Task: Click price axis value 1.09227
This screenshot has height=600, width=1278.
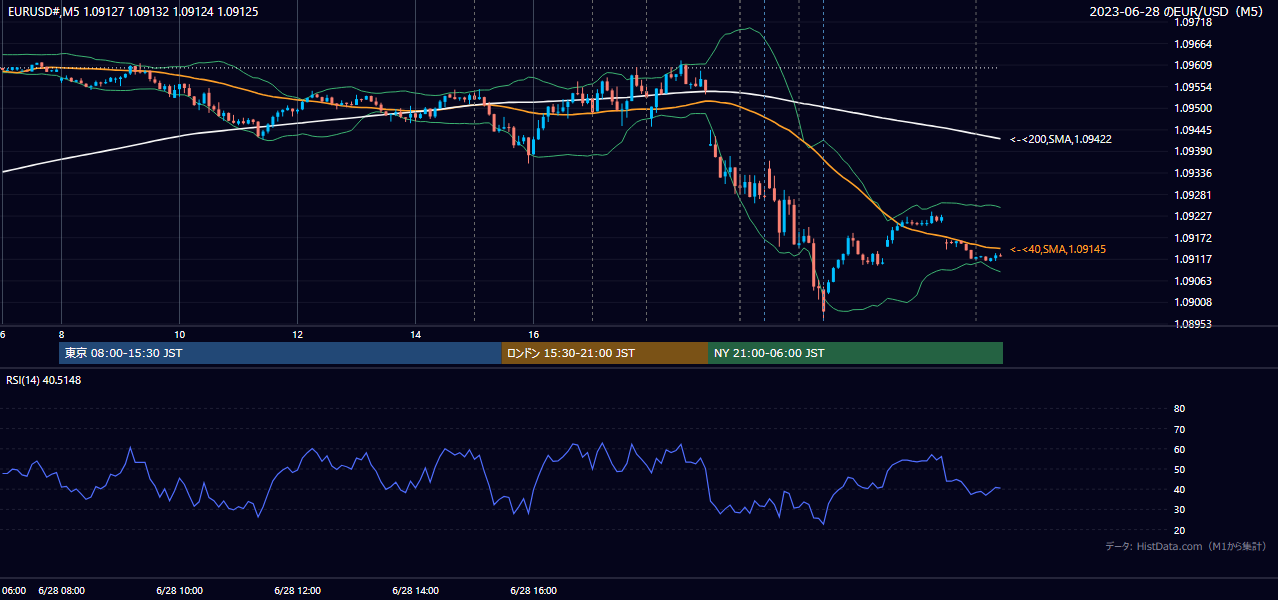Action: (x=1193, y=216)
